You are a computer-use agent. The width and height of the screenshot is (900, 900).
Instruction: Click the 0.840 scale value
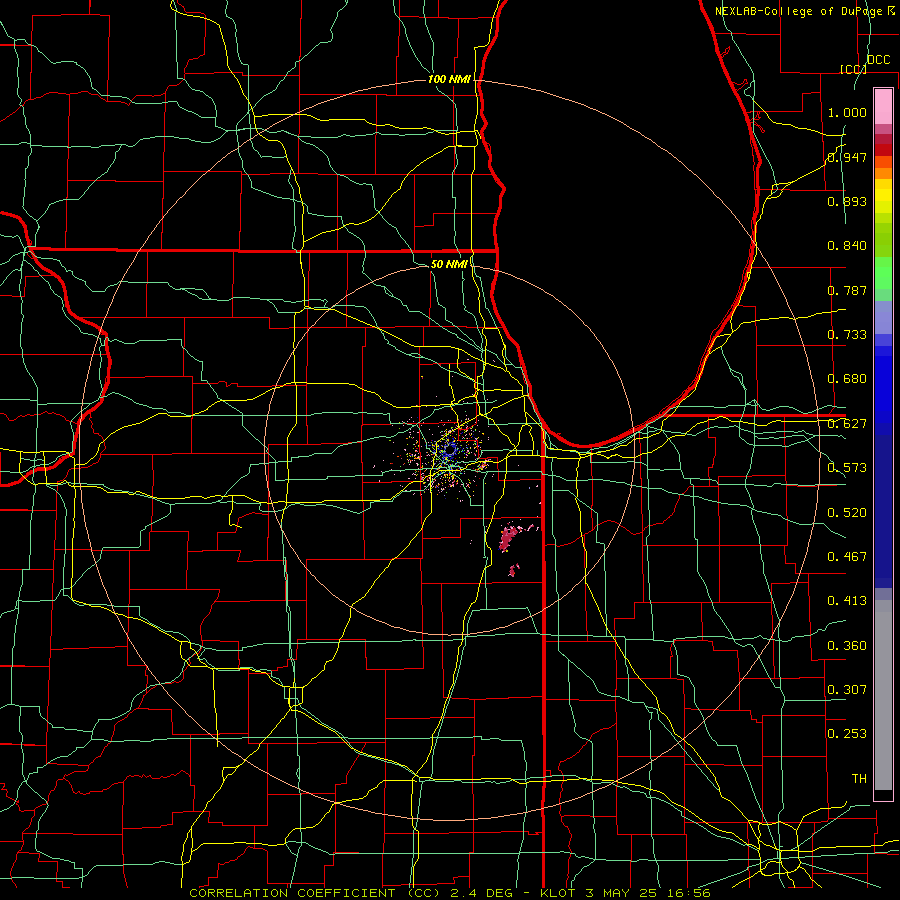coord(847,246)
